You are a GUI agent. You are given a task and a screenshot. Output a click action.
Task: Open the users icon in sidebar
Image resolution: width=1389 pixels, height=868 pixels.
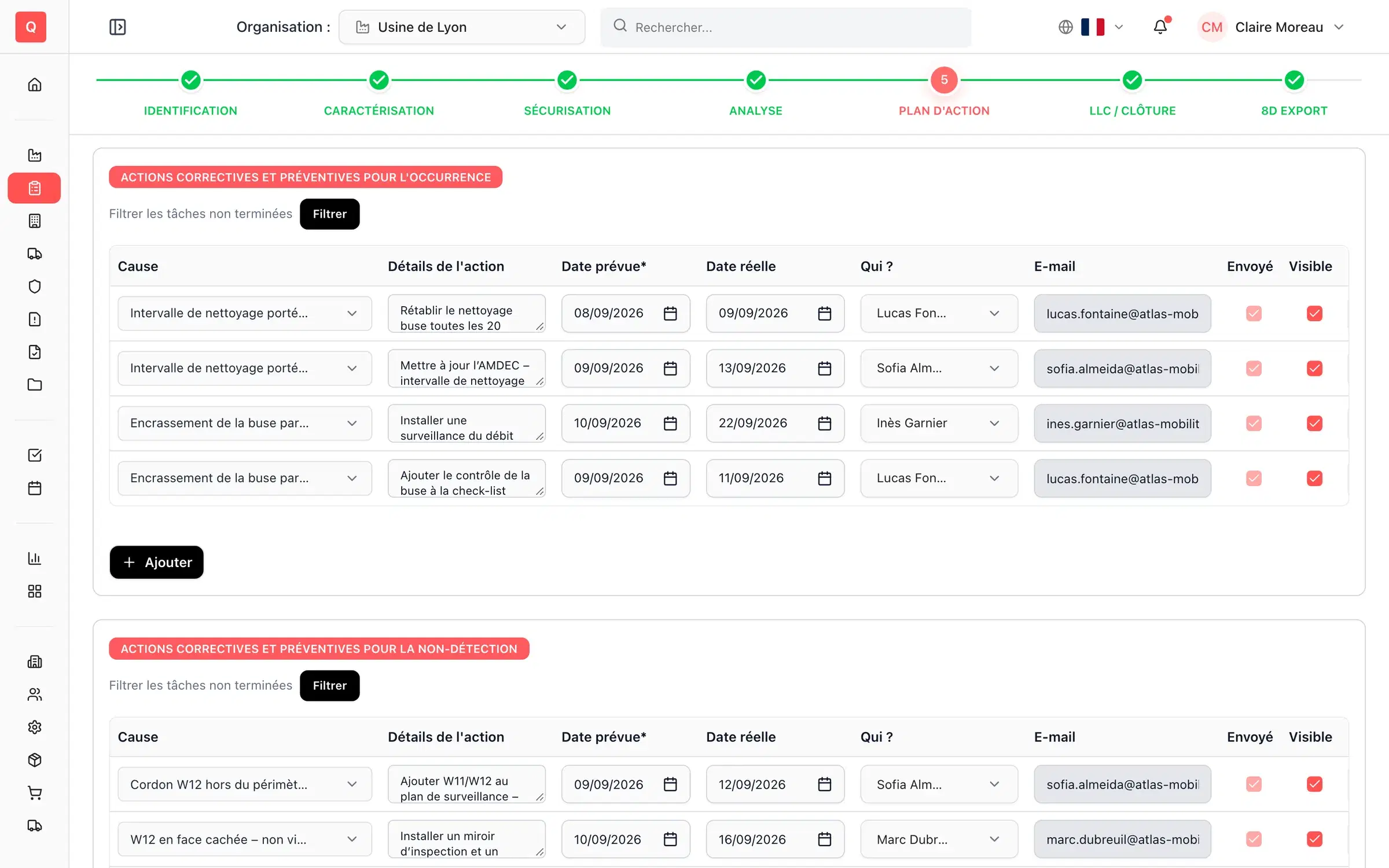tap(35, 694)
